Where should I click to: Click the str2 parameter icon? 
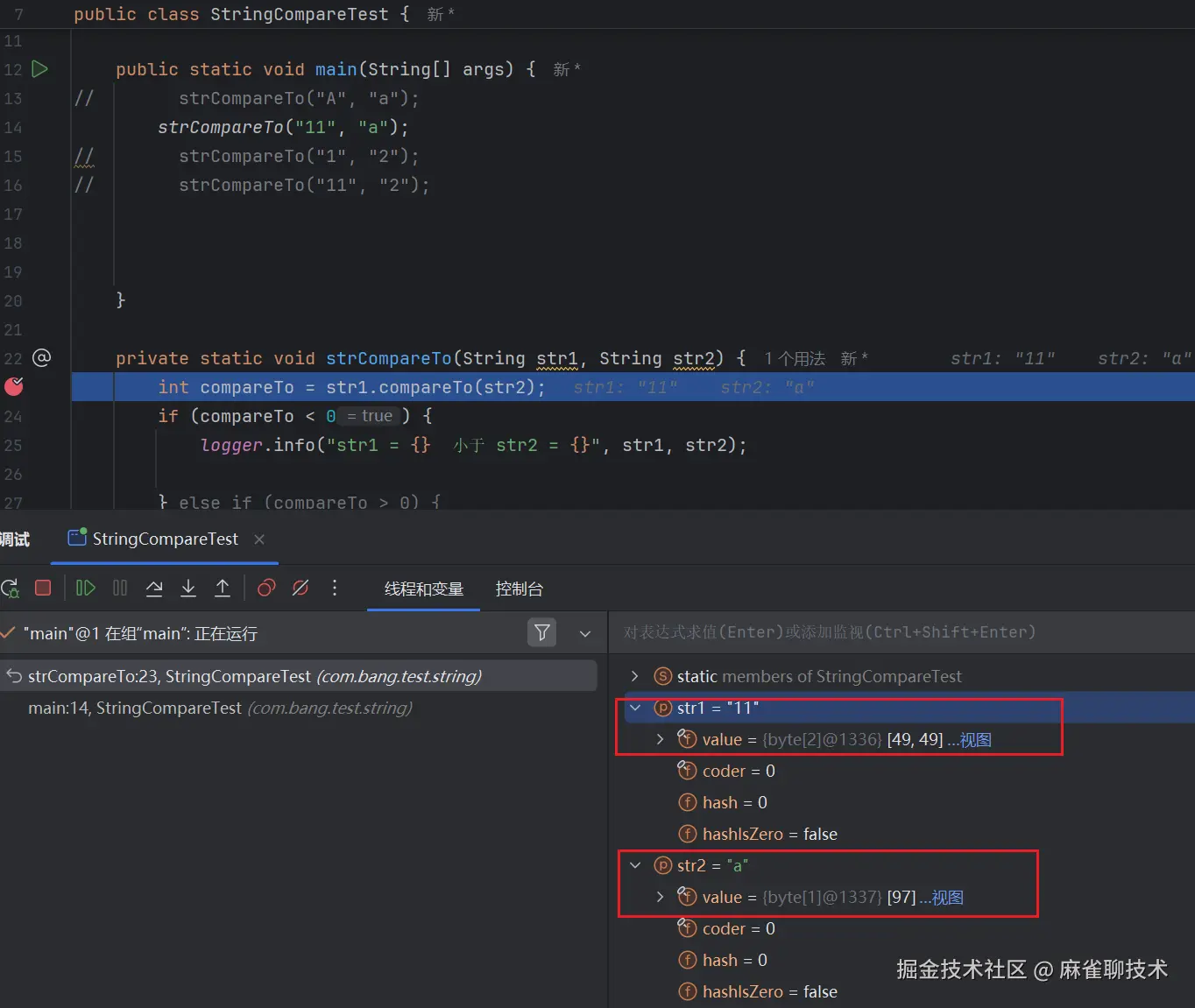point(663,865)
